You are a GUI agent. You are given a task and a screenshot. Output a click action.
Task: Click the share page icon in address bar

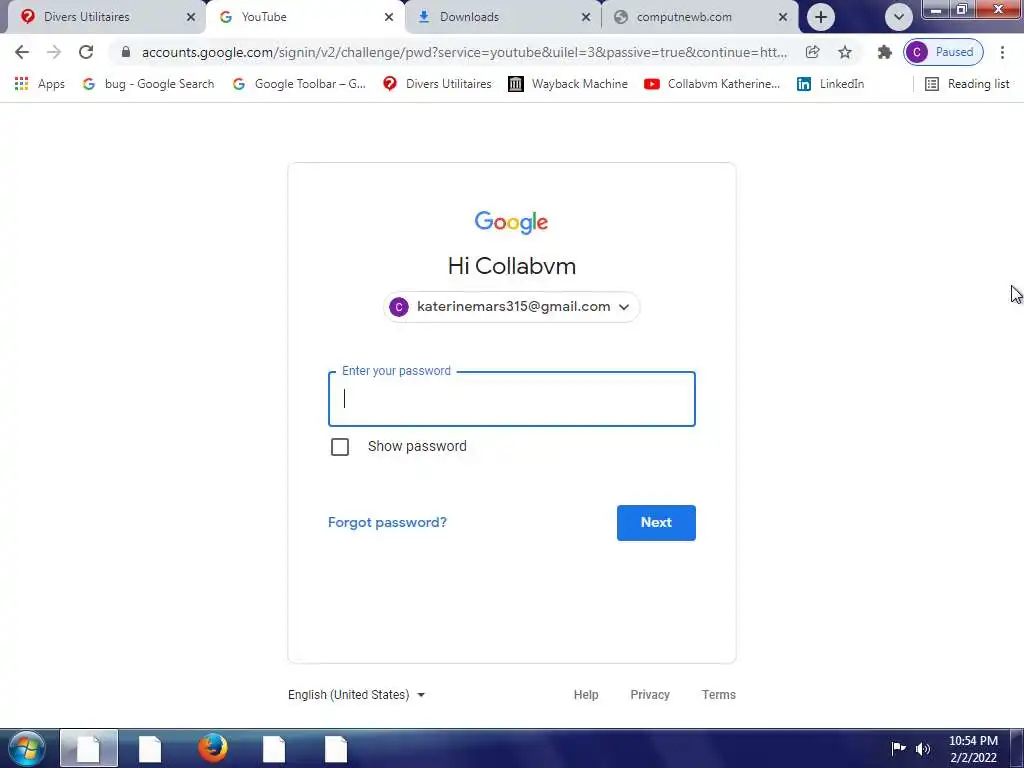(812, 52)
